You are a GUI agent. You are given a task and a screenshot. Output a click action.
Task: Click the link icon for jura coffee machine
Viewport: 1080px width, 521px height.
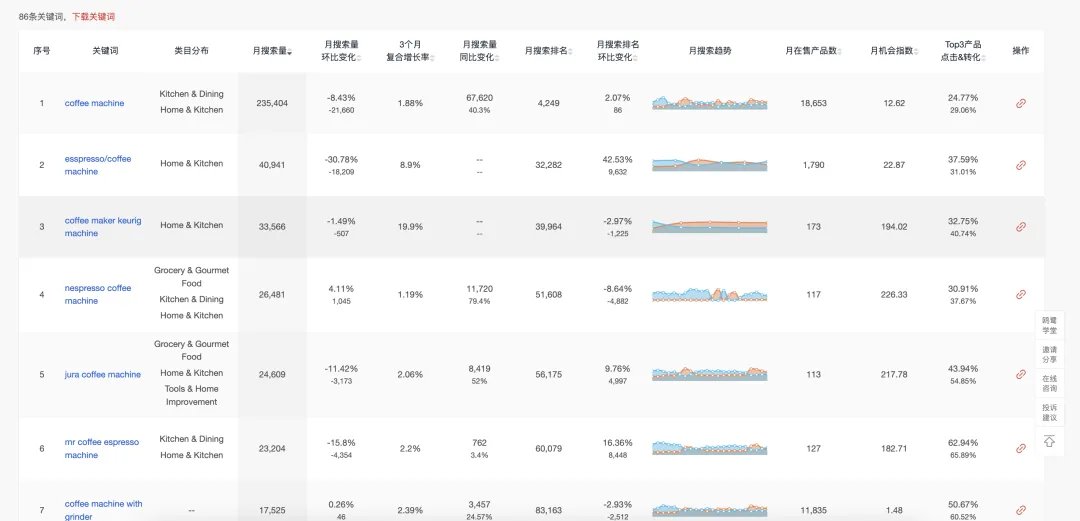coord(1021,374)
